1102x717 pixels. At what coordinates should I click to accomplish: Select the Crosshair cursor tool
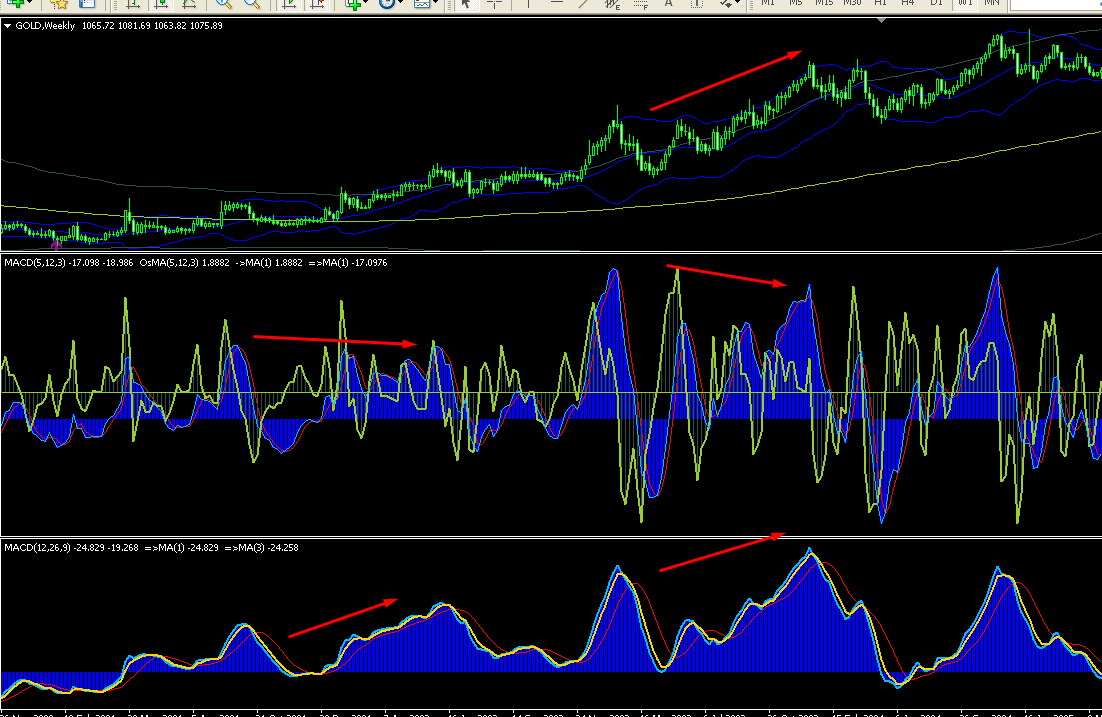click(495, 4)
